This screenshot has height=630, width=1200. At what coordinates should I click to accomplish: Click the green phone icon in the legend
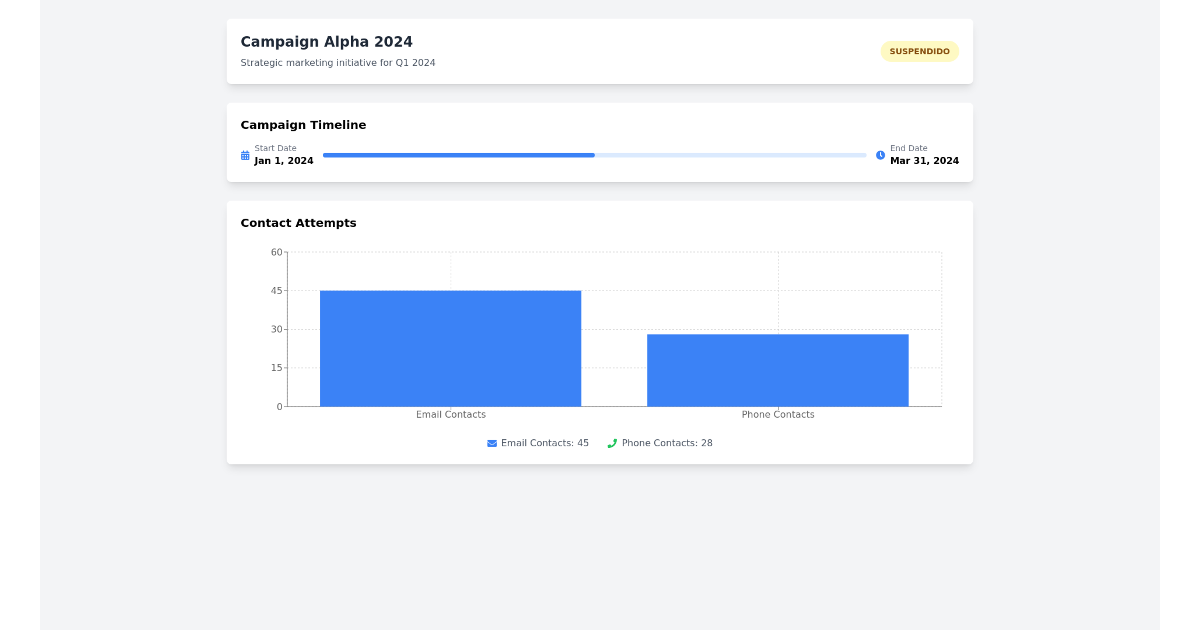pyautogui.click(x=611, y=442)
